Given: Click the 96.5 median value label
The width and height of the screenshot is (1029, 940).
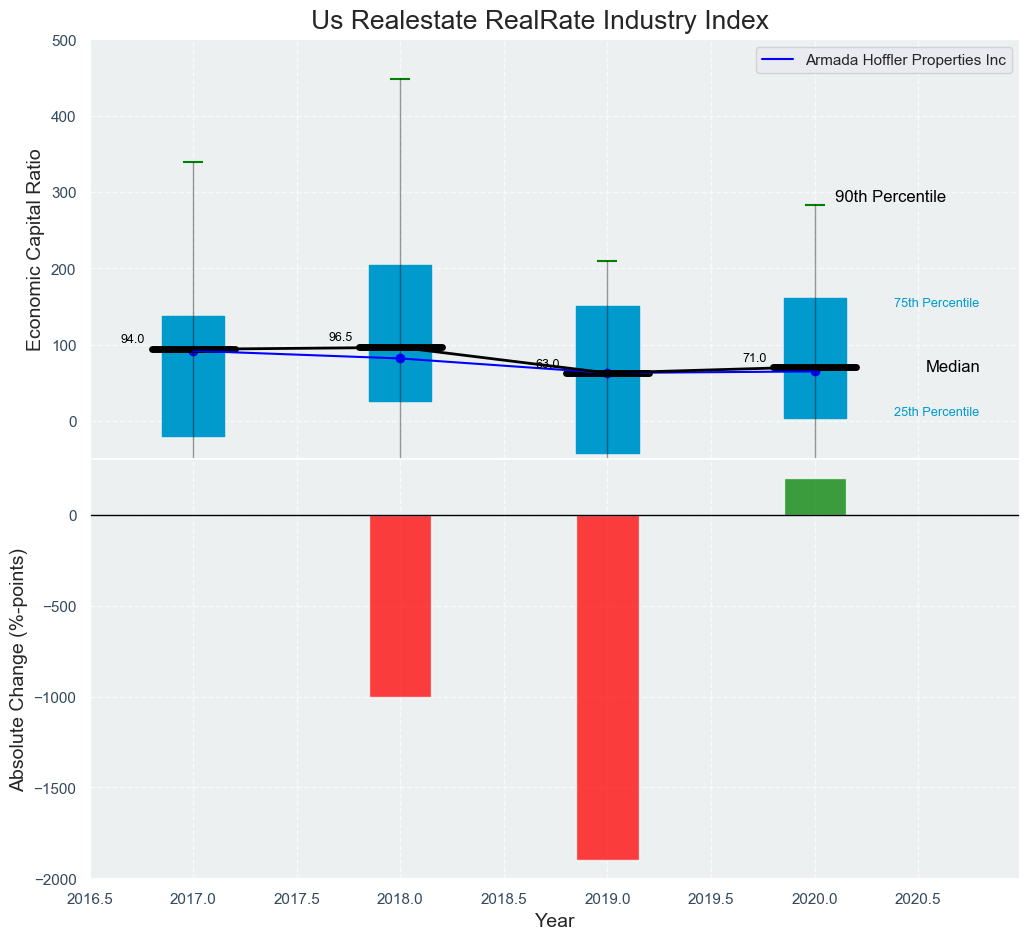Looking at the screenshot, I should [340, 337].
